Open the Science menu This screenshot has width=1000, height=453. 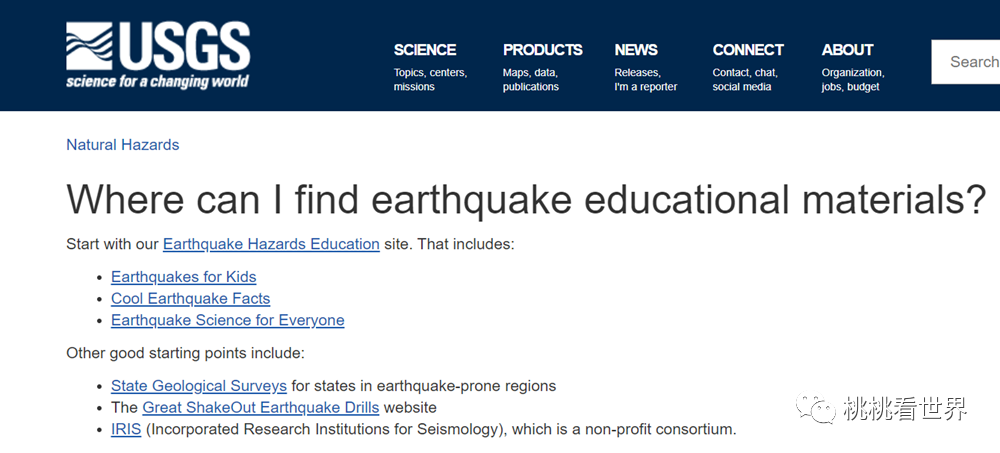tap(425, 50)
